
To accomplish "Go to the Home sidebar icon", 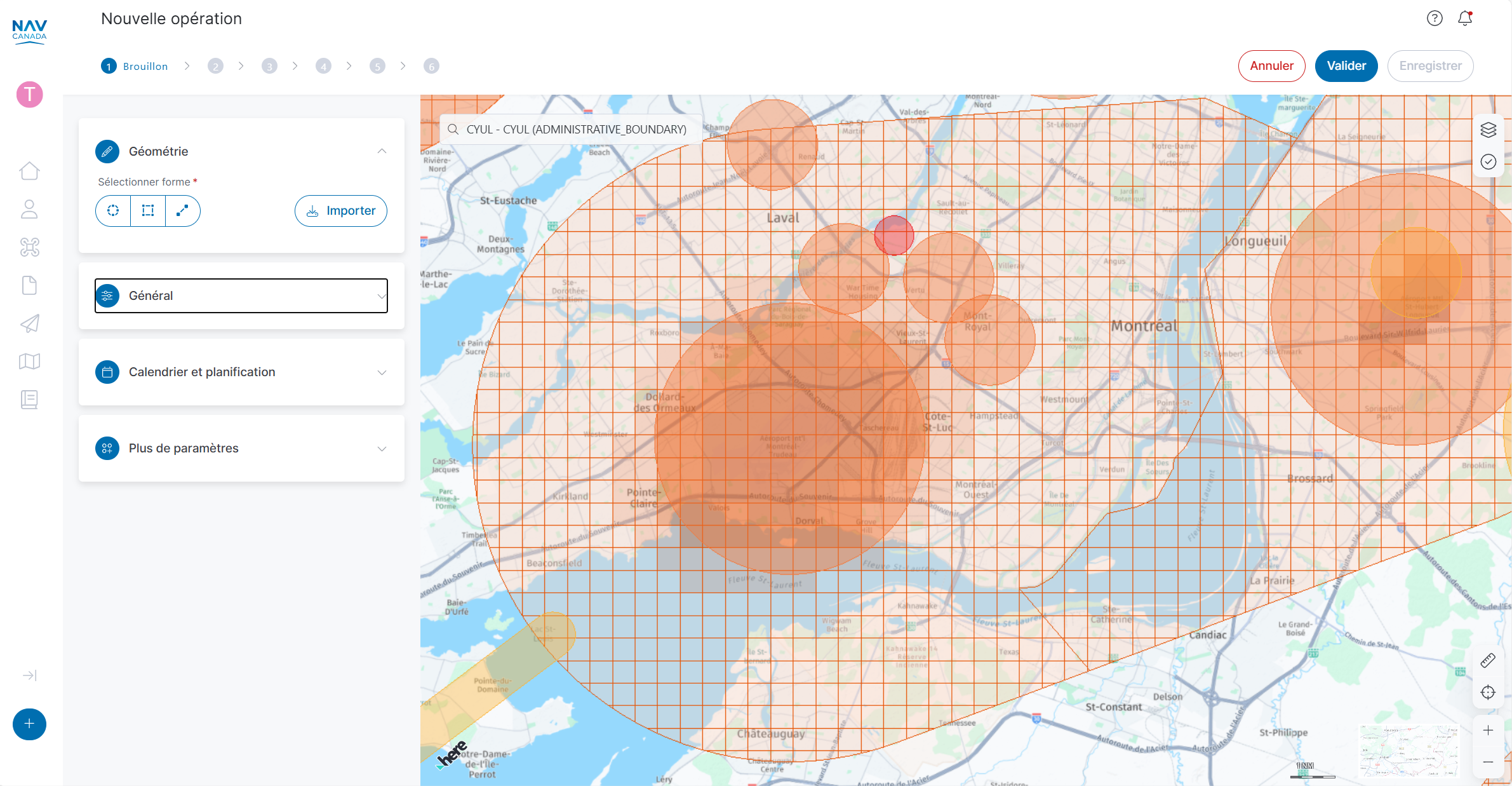I will [29, 171].
